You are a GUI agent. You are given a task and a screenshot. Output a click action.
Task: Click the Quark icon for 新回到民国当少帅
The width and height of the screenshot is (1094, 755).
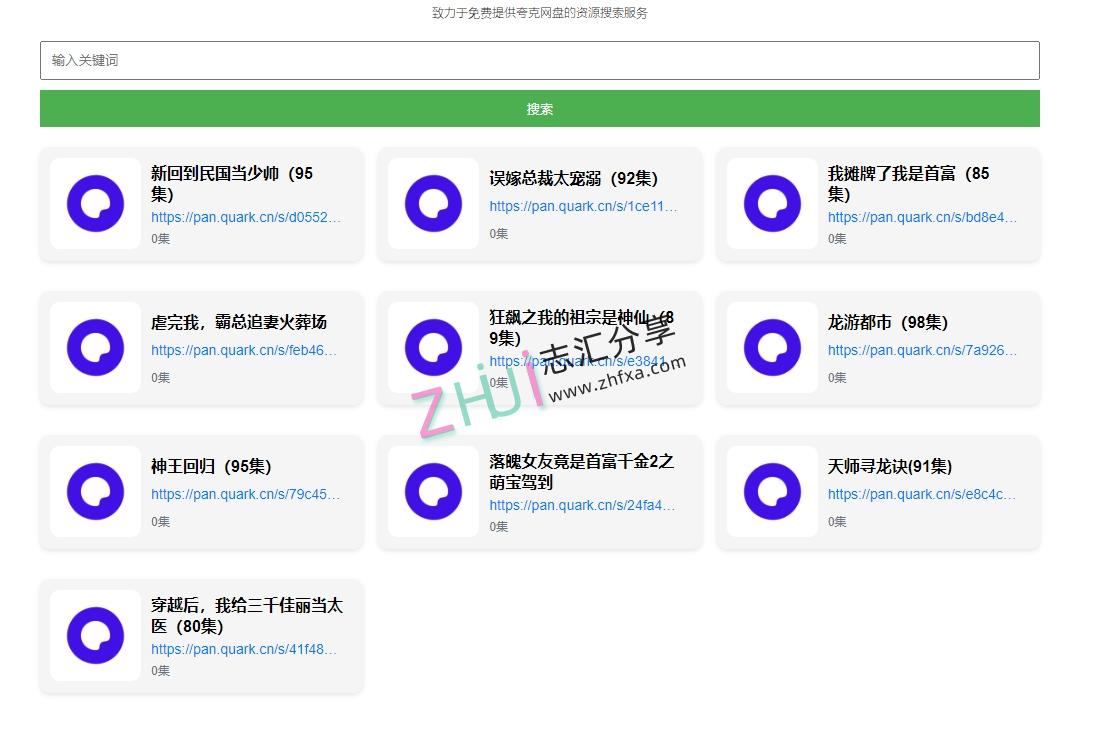pos(95,203)
